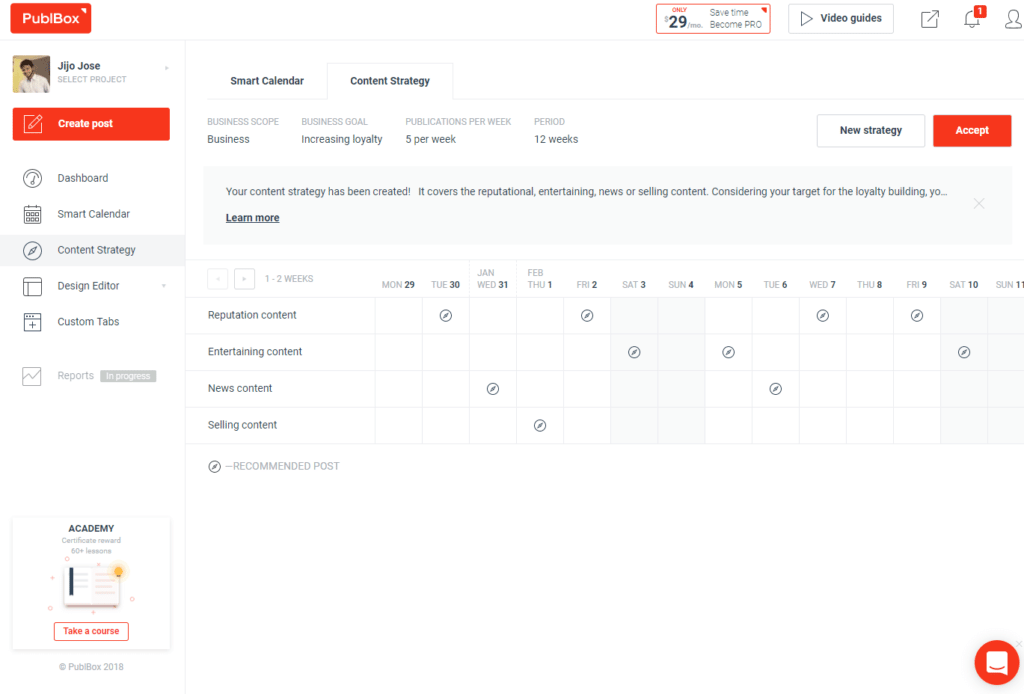Go to the next weeks with the forward arrow
Image resolution: width=1024 pixels, height=694 pixels.
point(244,279)
